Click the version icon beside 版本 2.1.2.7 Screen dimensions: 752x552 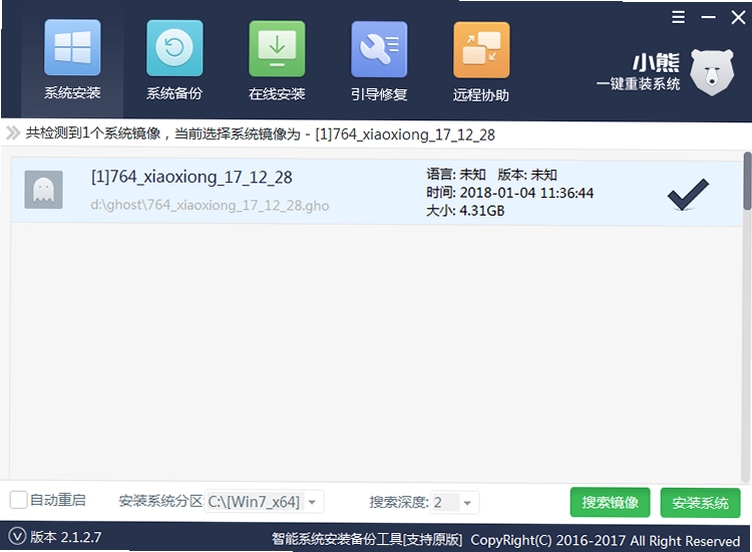tap(17, 536)
